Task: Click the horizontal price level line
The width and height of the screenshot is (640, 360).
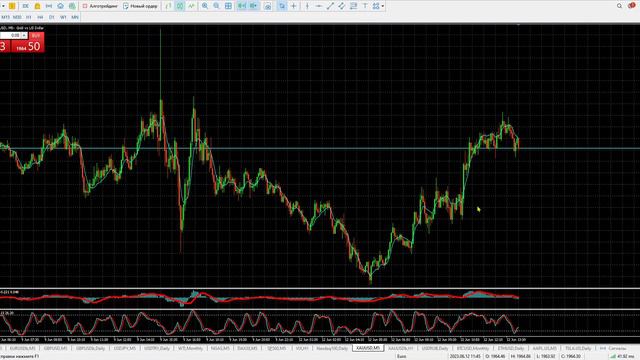Action: click(320, 148)
